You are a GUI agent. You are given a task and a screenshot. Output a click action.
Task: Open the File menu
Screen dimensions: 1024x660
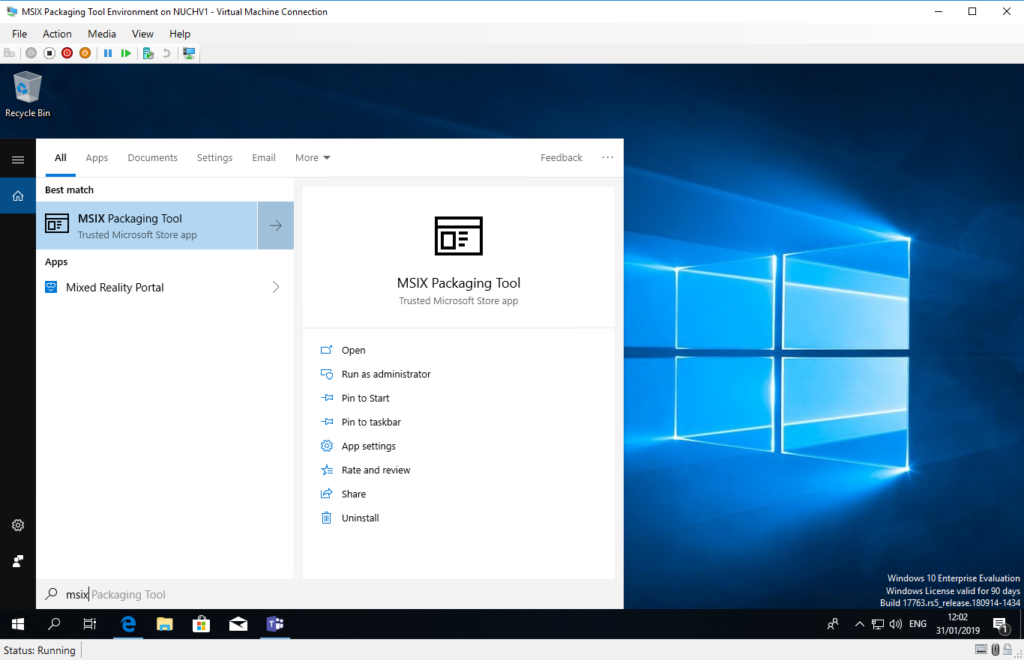(x=20, y=34)
